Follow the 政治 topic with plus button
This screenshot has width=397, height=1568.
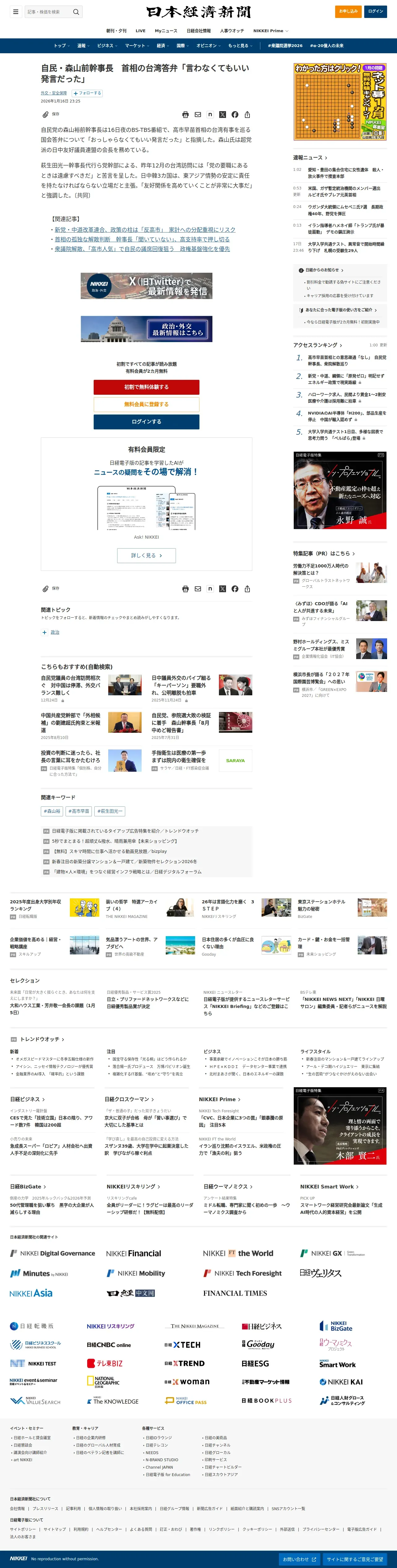point(45,632)
